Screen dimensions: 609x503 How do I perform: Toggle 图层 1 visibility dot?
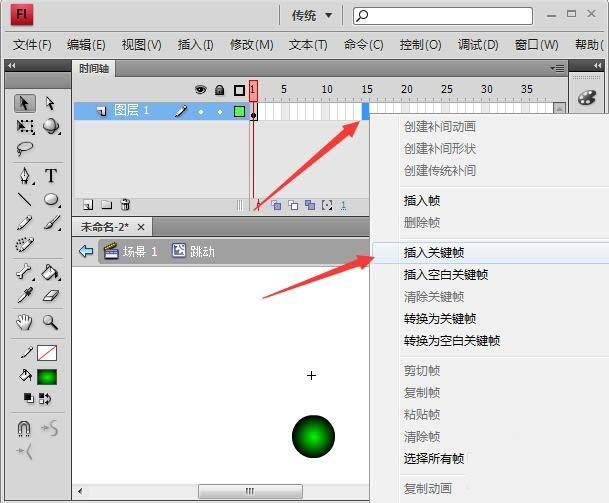pyautogui.click(x=201, y=112)
